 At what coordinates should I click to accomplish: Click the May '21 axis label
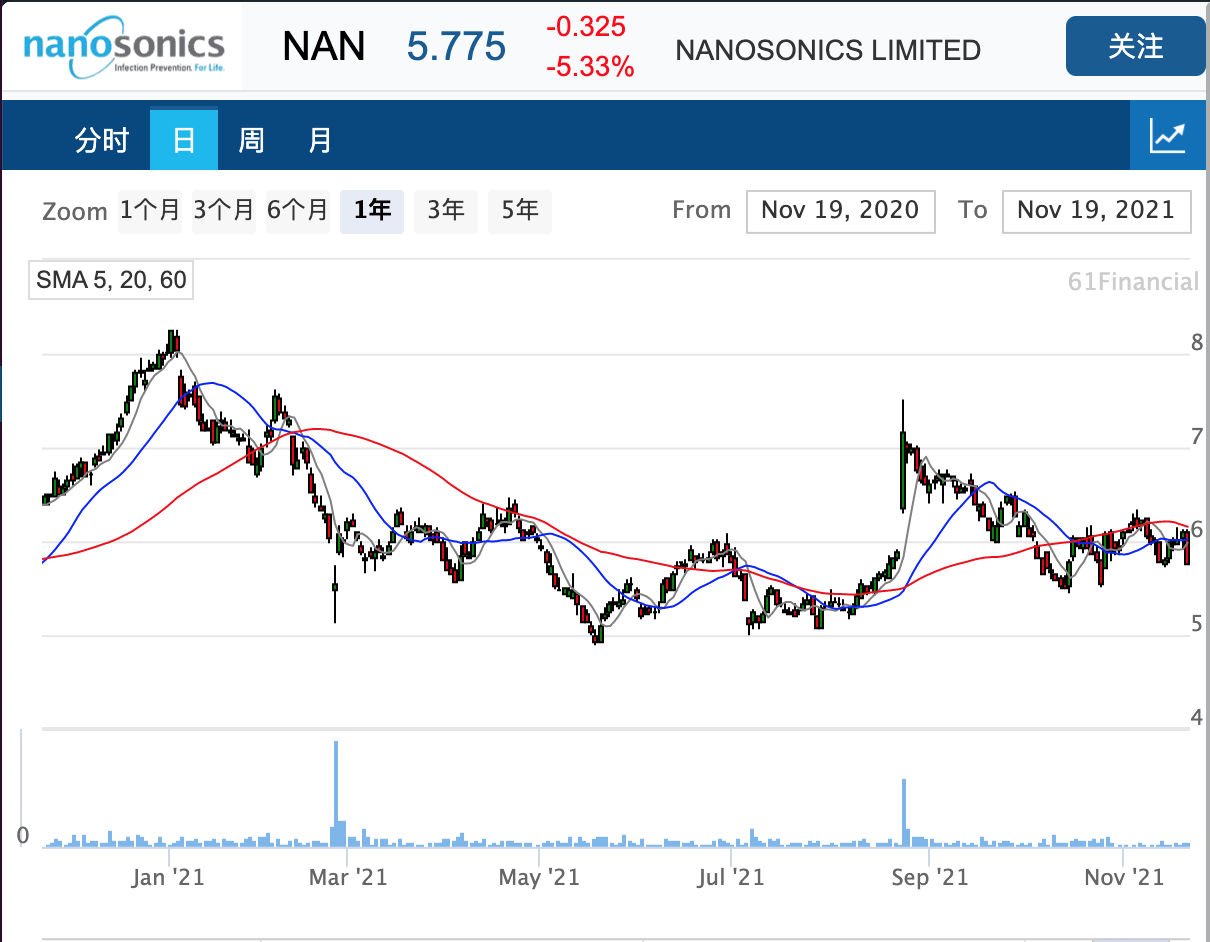pos(539,878)
